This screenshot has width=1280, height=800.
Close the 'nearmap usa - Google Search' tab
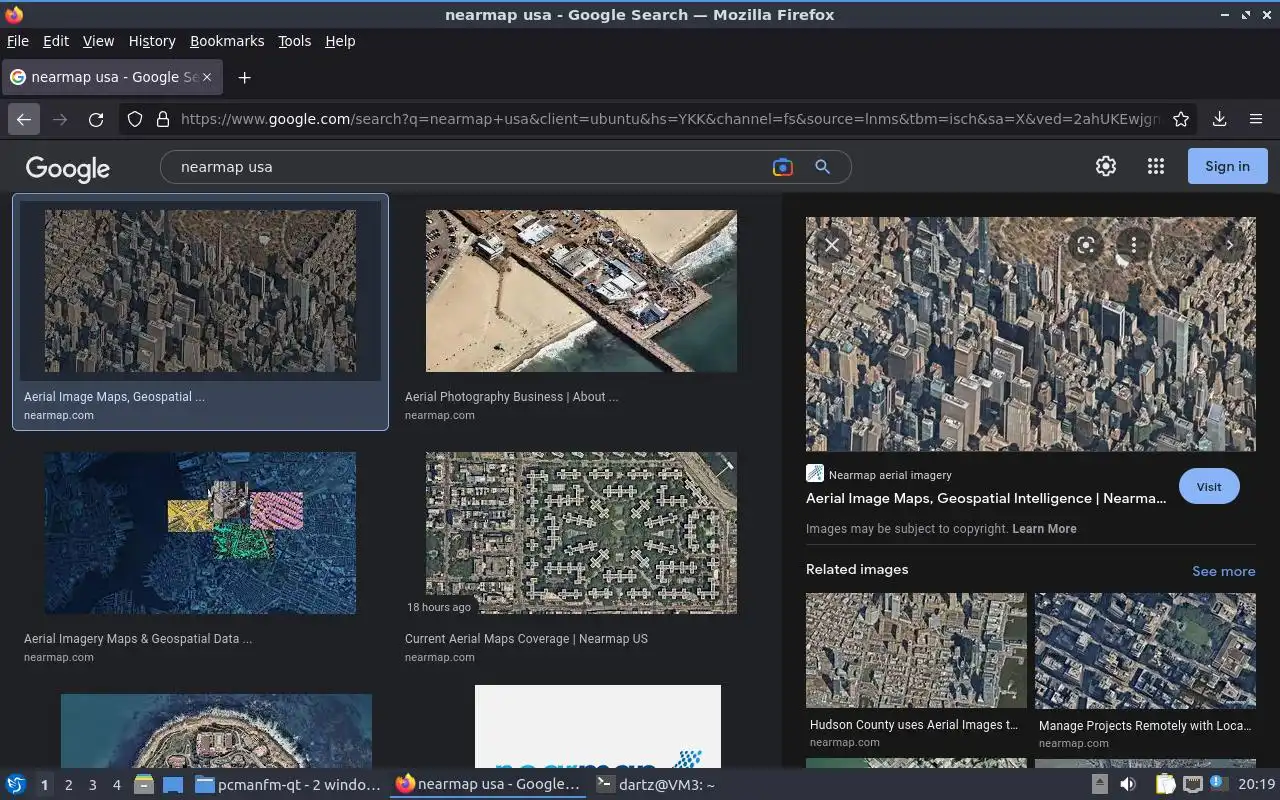click(x=207, y=77)
